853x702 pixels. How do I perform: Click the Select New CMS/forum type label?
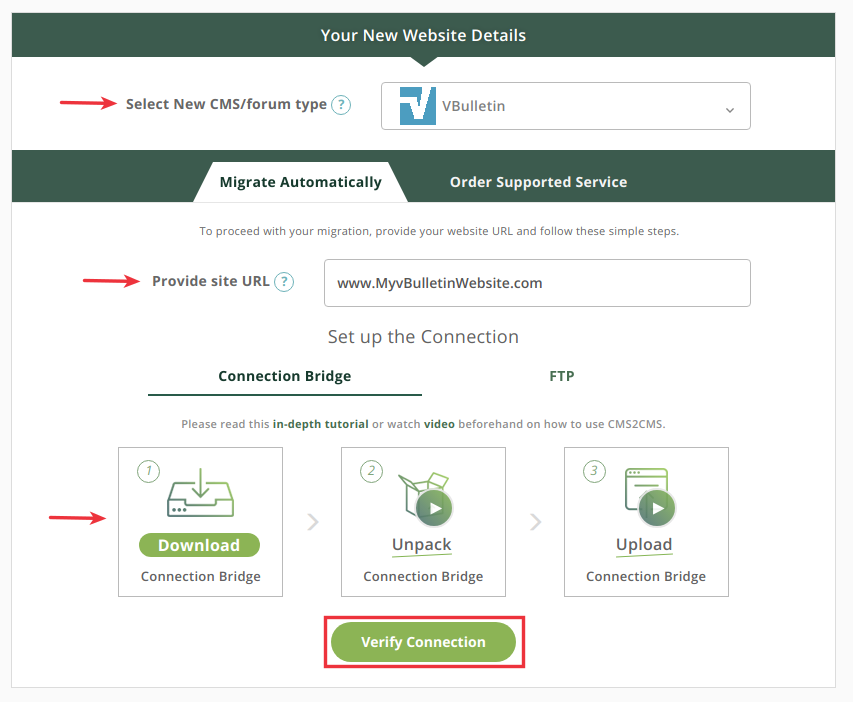click(x=226, y=104)
